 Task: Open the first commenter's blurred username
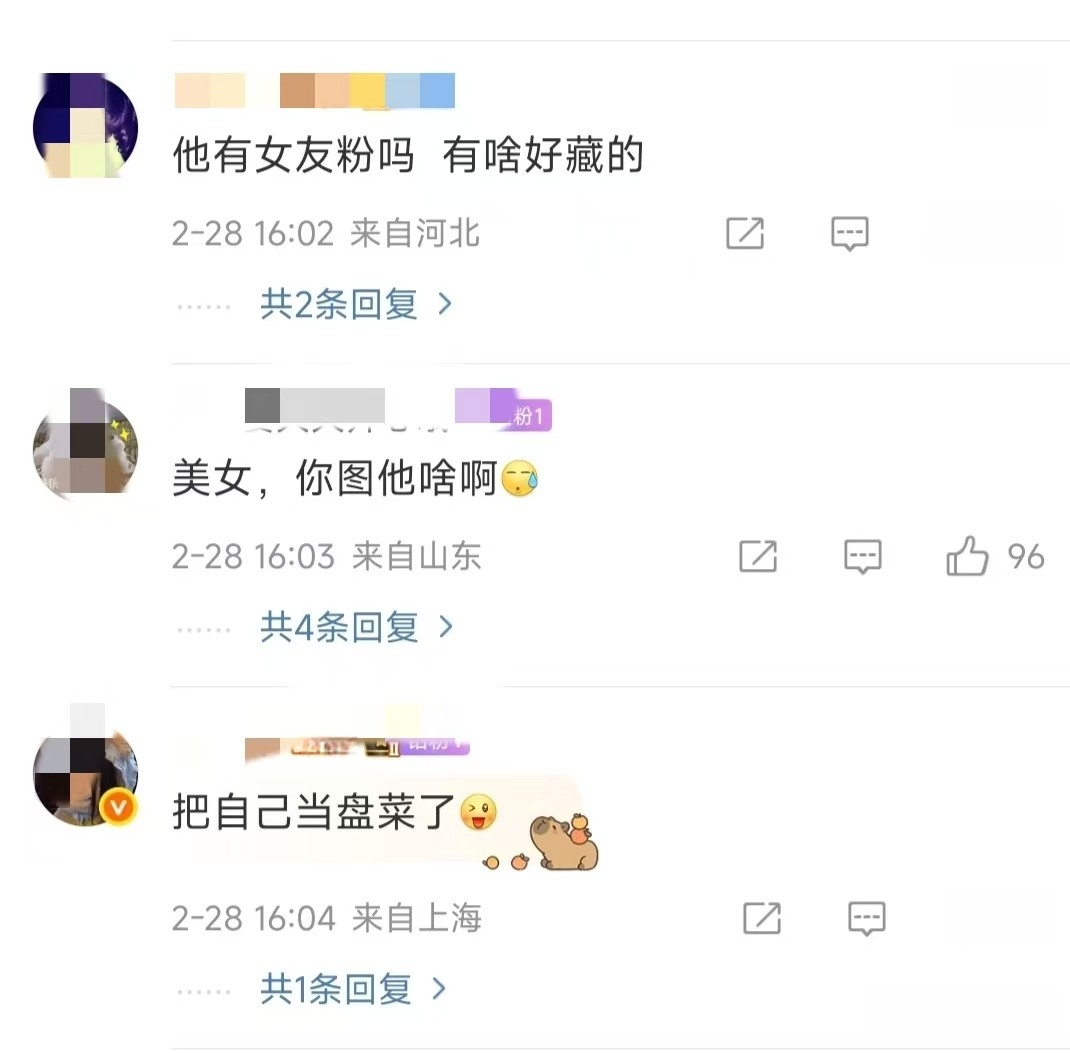tap(315, 91)
